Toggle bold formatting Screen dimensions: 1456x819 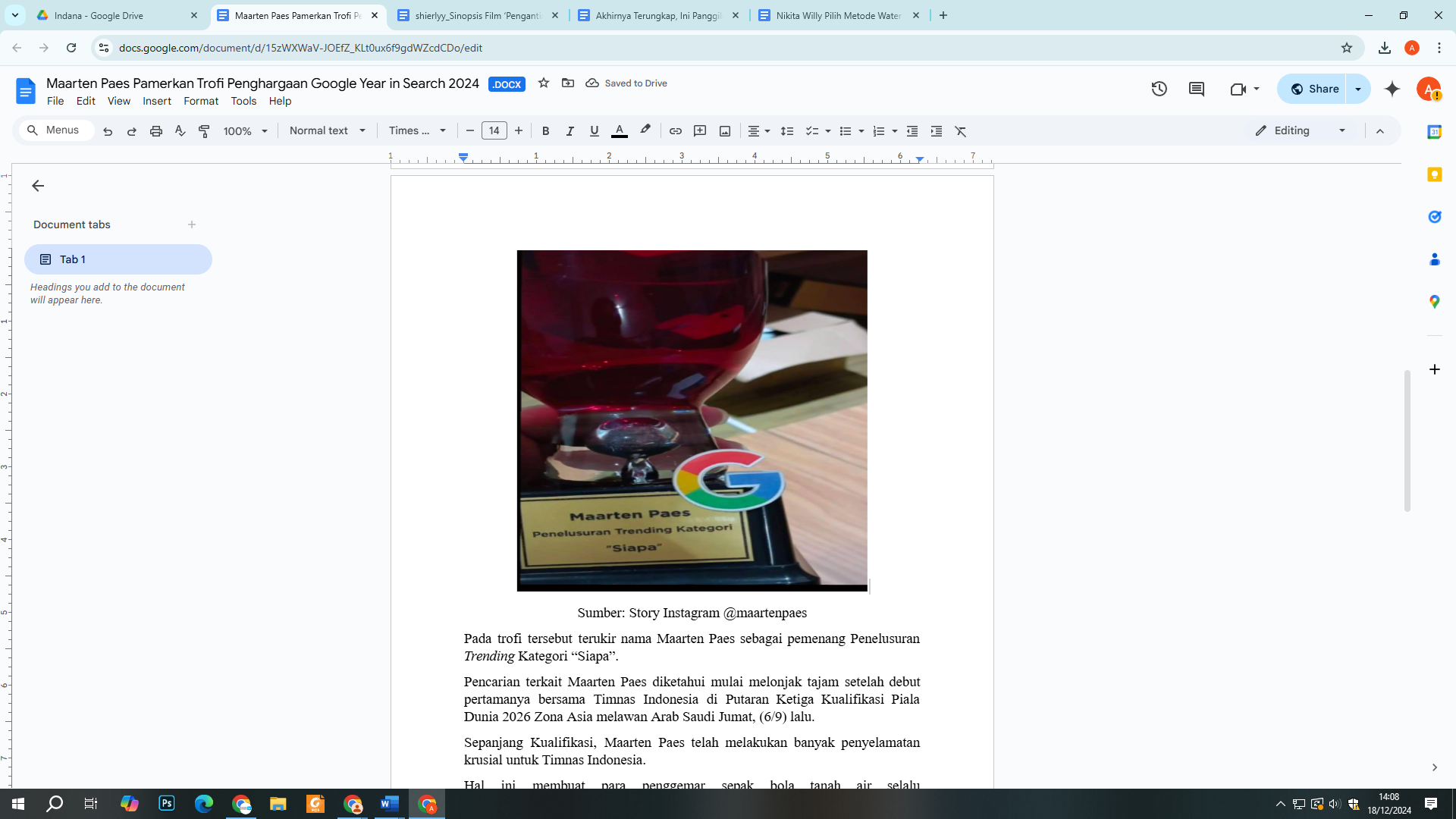click(x=546, y=131)
